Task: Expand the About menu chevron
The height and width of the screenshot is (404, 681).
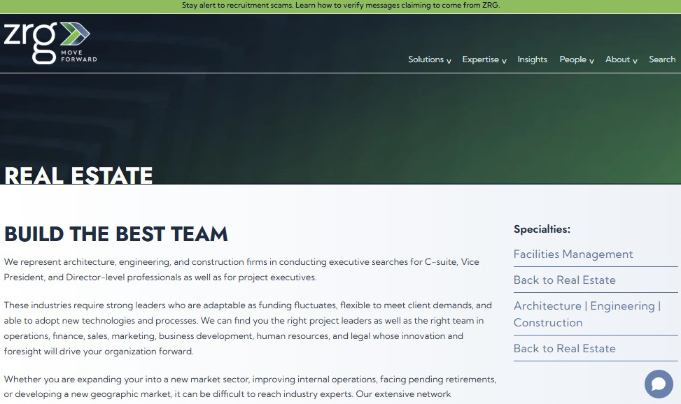Action: (635, 61)
